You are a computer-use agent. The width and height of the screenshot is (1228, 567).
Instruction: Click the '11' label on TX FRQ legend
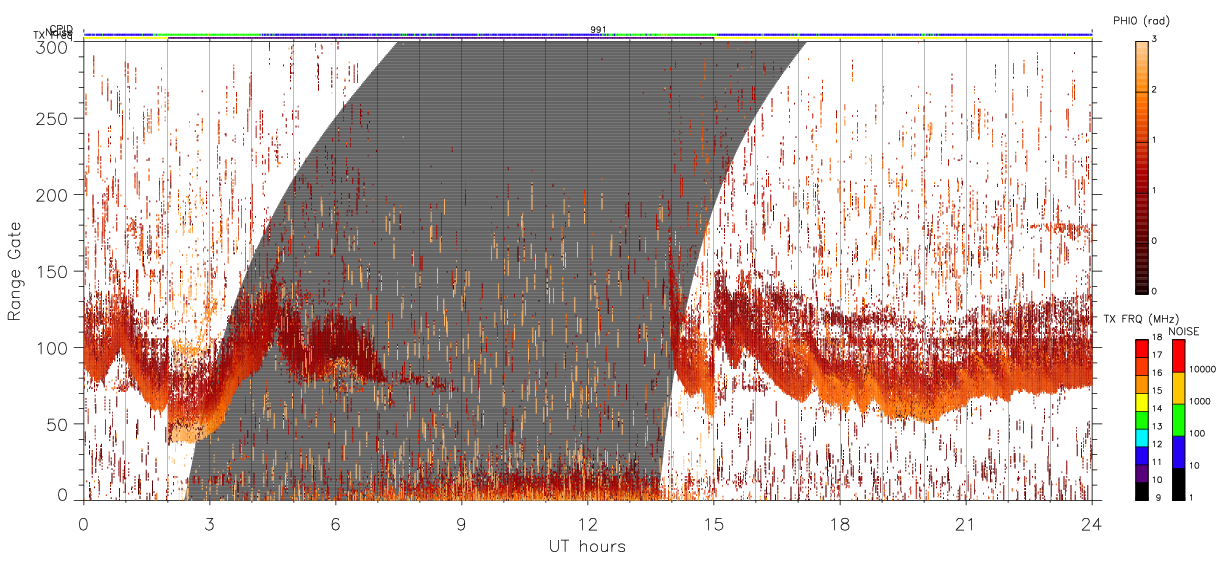1156,461
